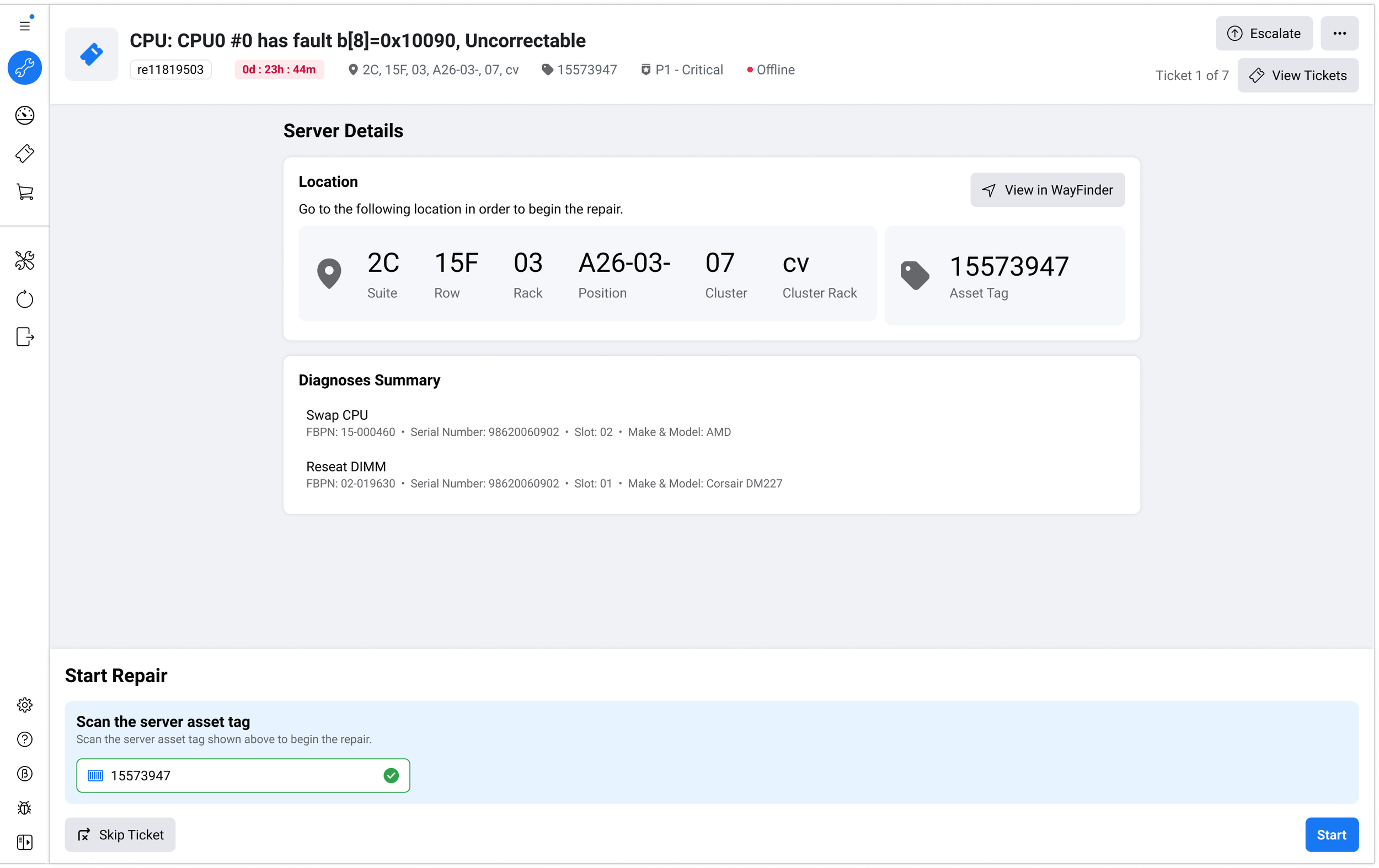Open the settings gear icon
Viewport: 1379px width, 868px height.
(25, 705)
